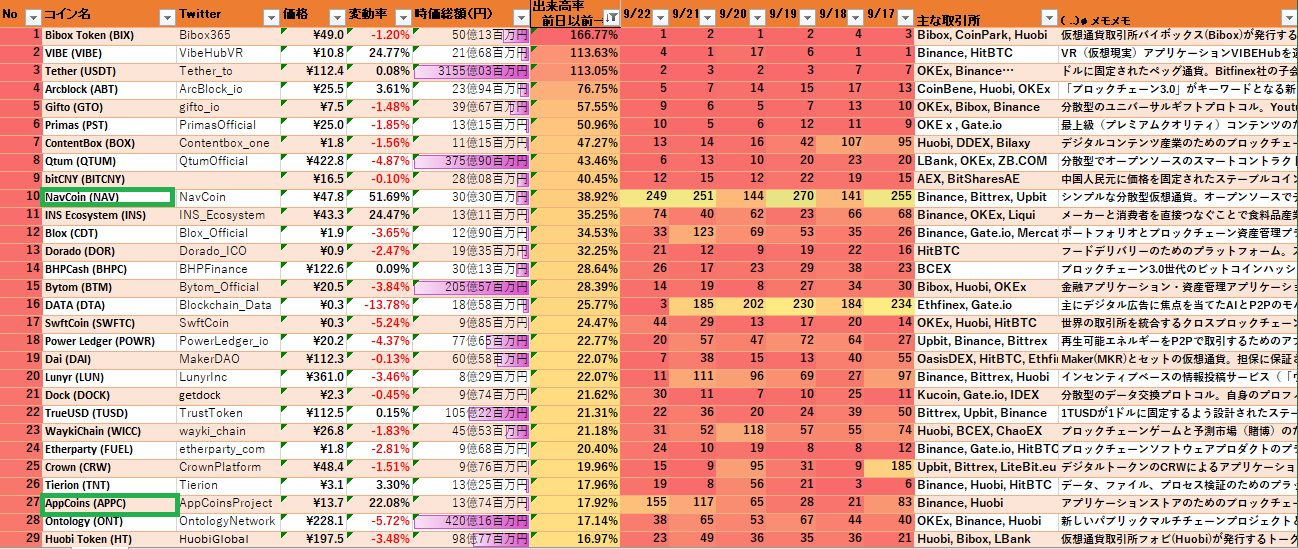Image resolution: width=1298 pixels, height=549 pixels.
Task: Click the sorted 出来高率 filter button
Action: [610, 17]
